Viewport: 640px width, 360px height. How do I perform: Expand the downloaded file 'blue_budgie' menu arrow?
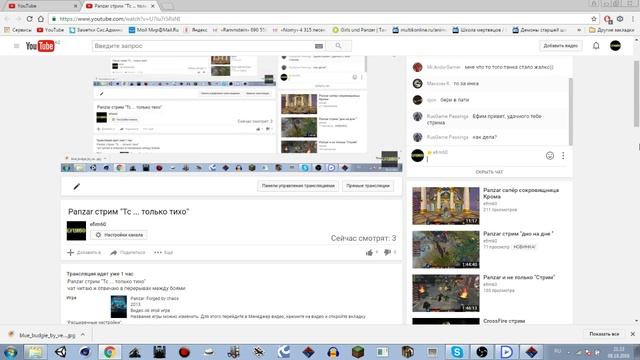83,334
